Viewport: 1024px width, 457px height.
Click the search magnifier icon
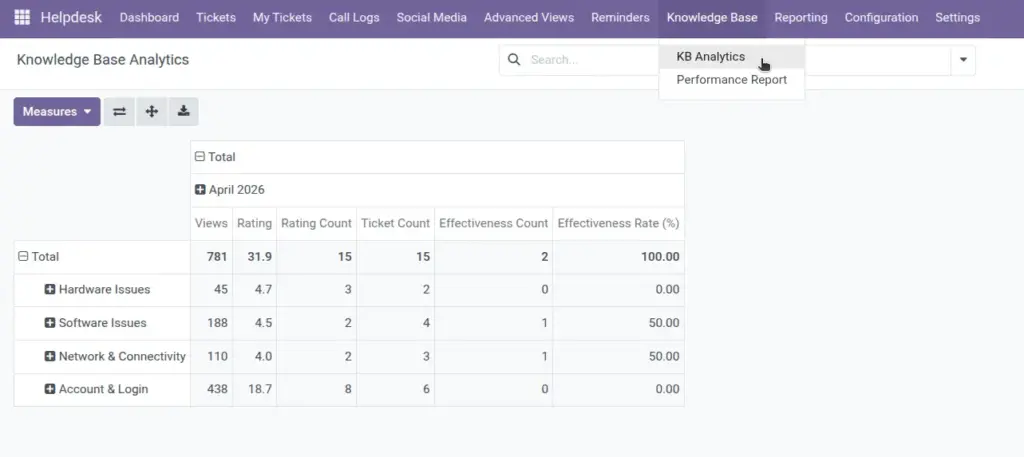point(514,60)
